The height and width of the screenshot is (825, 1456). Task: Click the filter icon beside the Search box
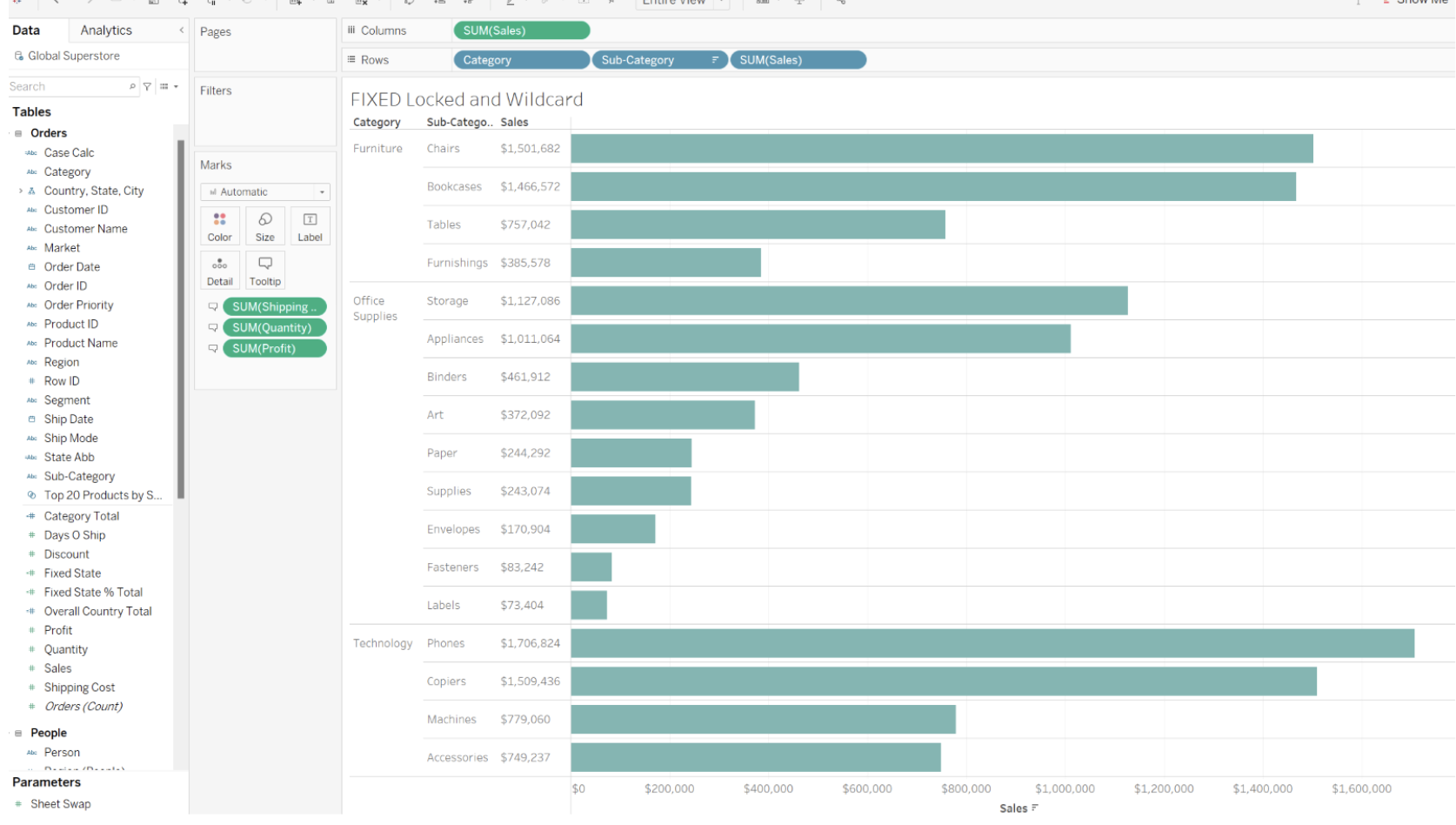tap(147, 86)
